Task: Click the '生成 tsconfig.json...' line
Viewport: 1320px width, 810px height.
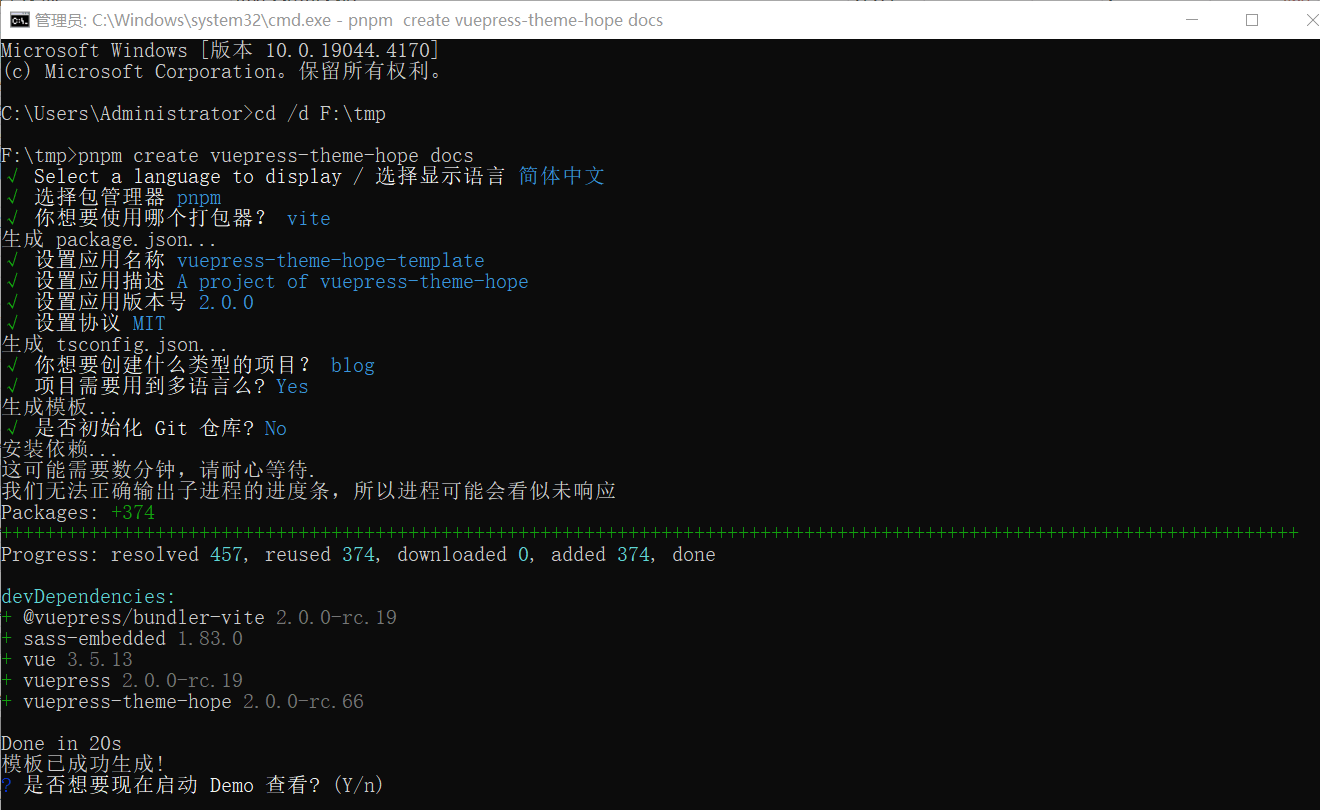Action: coord(114,344)
